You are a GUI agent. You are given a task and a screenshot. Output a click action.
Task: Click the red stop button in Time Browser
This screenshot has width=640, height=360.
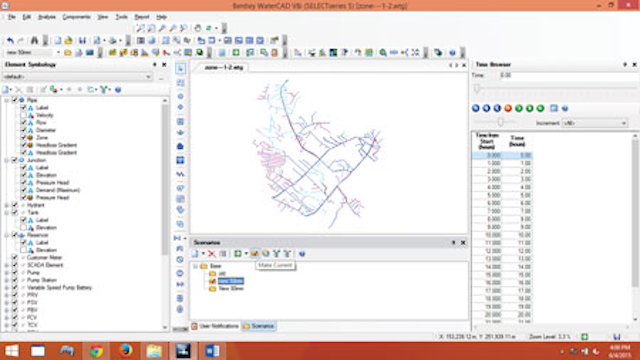point(508,109)
